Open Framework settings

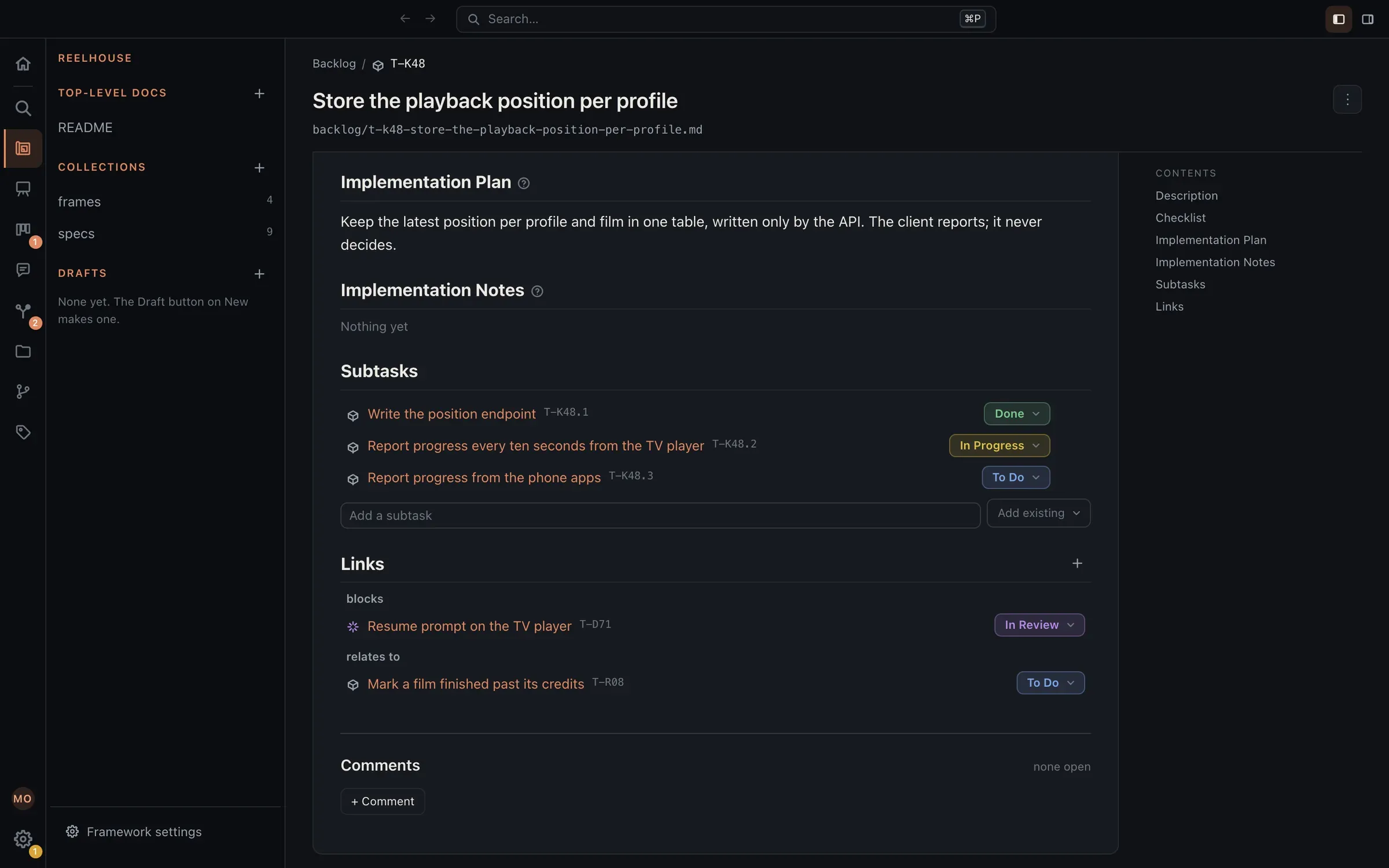point(134,832)
